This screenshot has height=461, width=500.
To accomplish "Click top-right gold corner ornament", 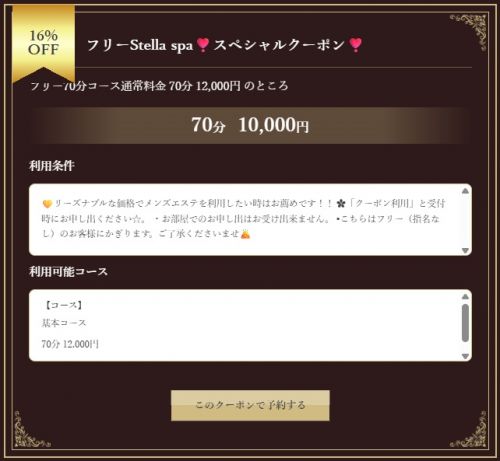I will click(468, 32).
